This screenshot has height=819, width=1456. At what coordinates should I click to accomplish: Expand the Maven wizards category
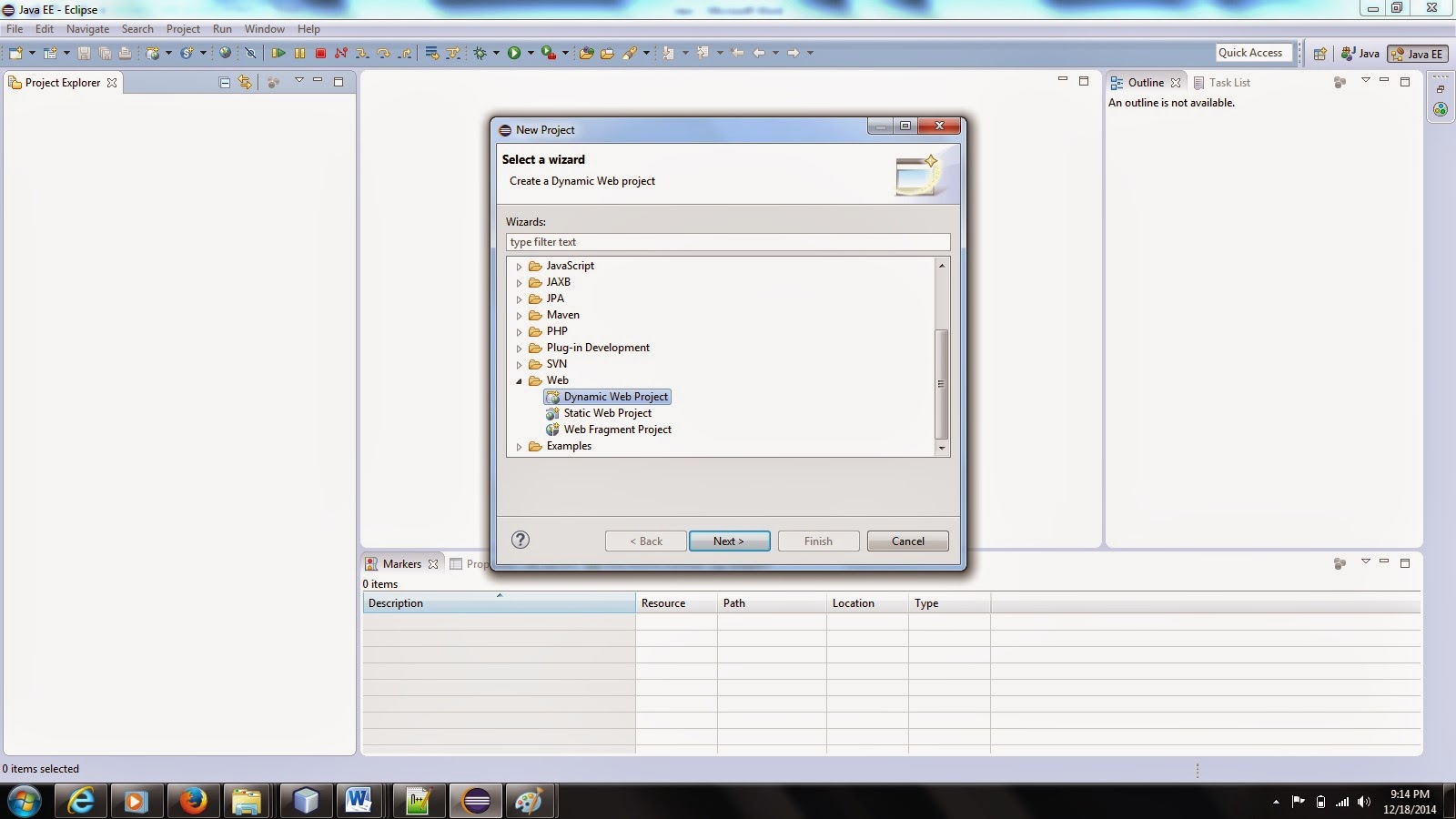[520, 315]
